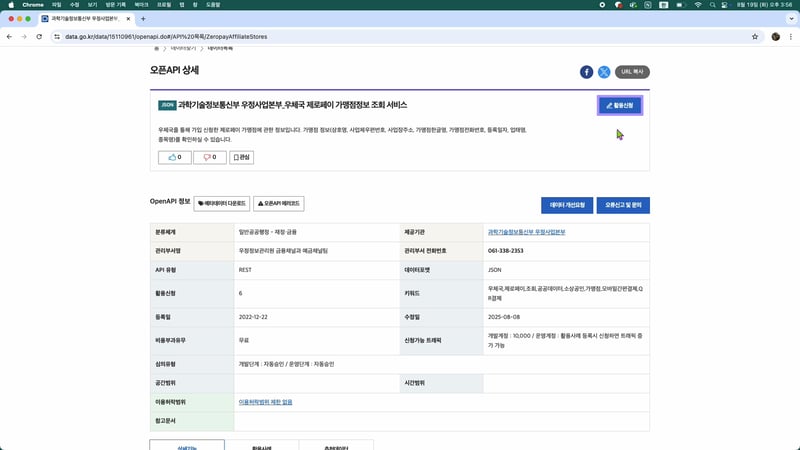Open the 도움말 menu
Image resolution: width=800 pixels, height=450 pixels.
pos(213,5)
